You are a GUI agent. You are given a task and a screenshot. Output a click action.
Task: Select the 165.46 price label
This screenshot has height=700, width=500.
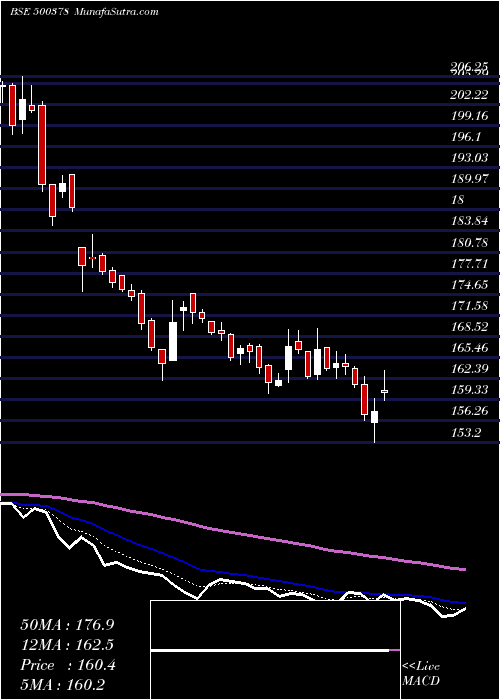(471, 348)
